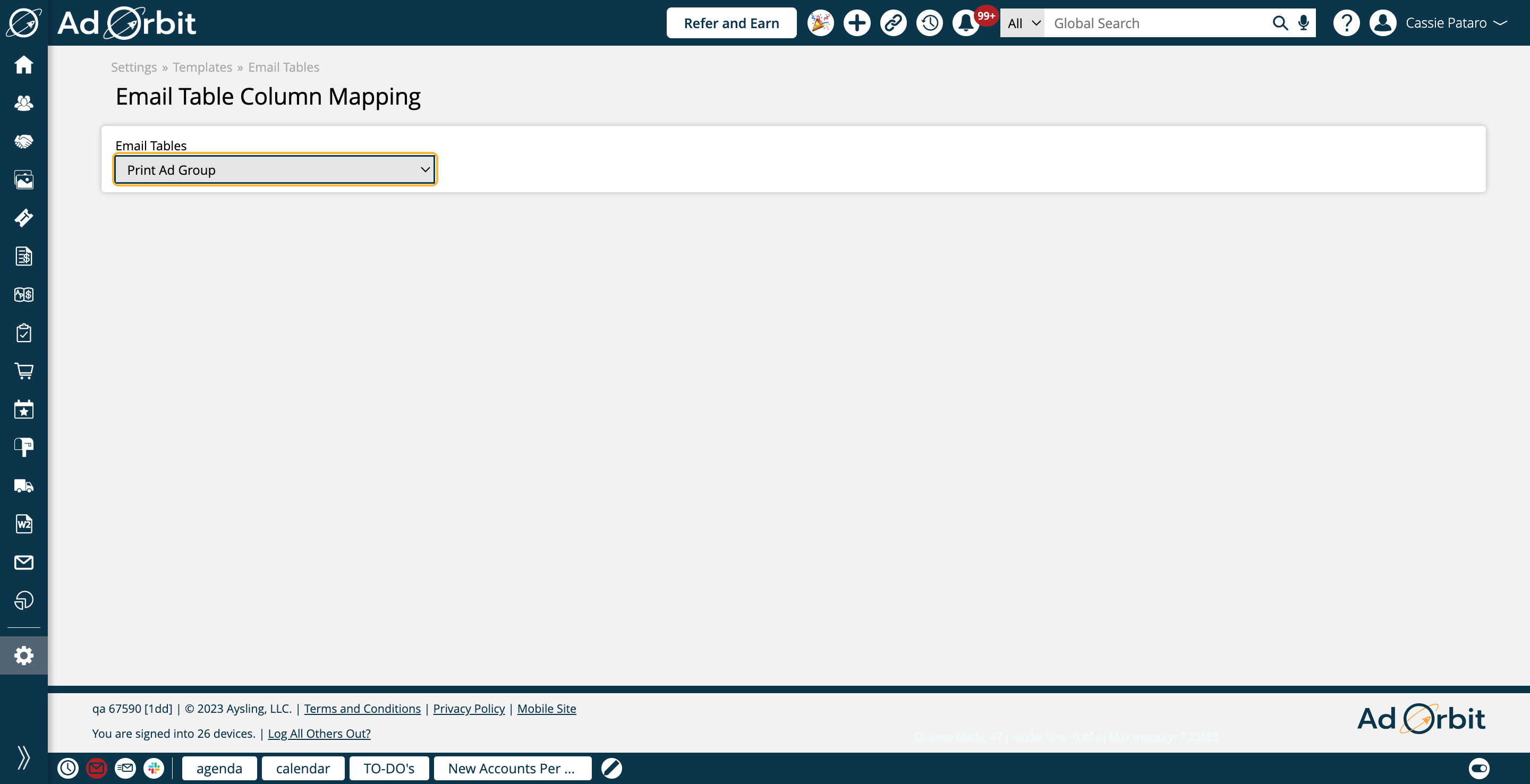This screenshot has width=1530, height=784.
Task: Click the delivery truck sidebar icon
Action: pyautogui.click(x=24, y=486)
